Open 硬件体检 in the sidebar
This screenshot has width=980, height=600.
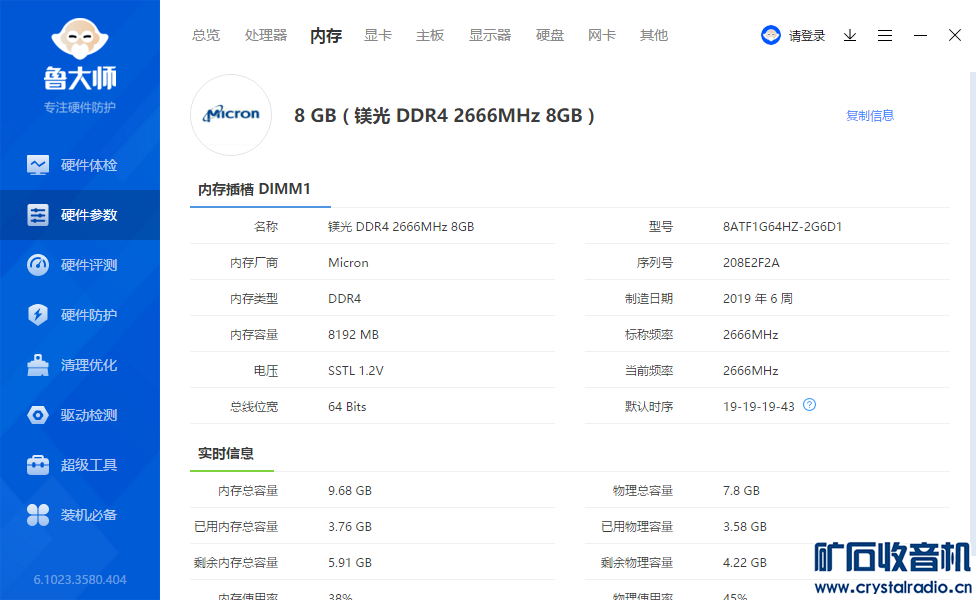tap(80, 165)
